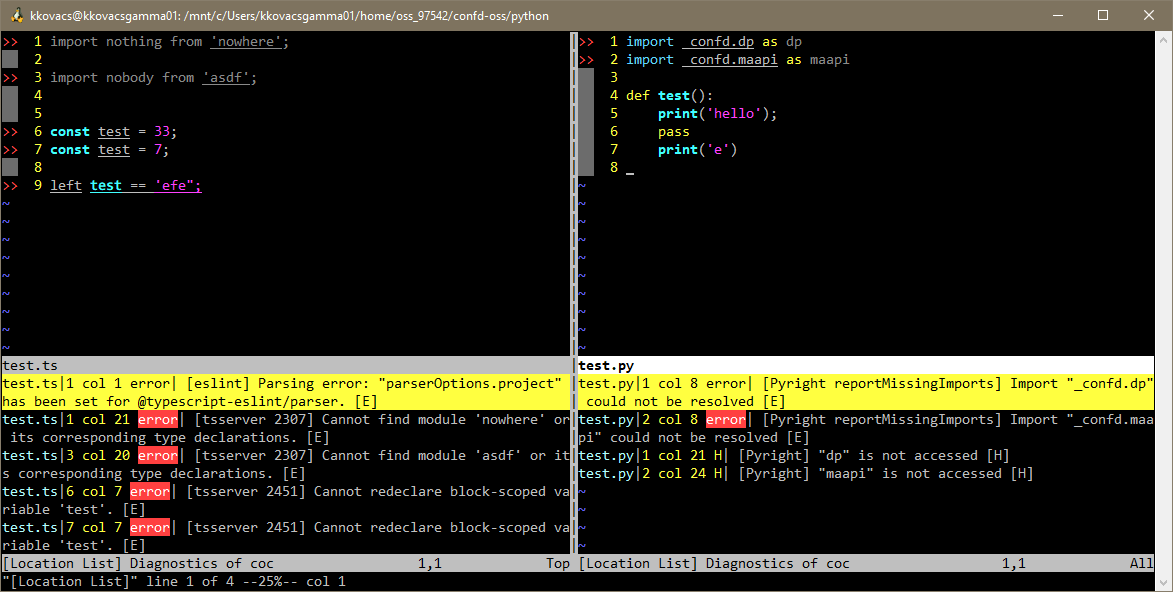Image resolution: width=1173 pixels, height=592 pixels.
Task: Click the sign marker on test.ts line 9
Action: [8, 185]
